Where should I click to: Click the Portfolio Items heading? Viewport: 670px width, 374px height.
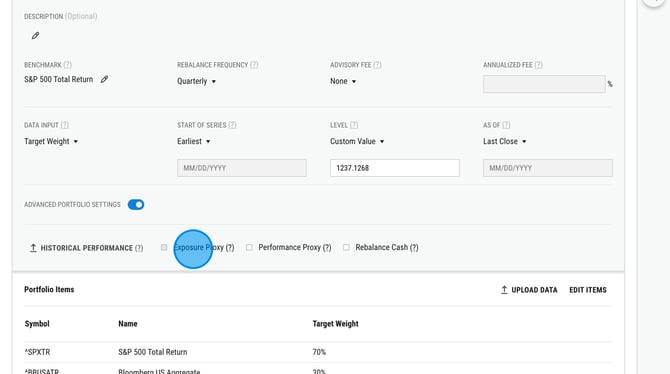49,290
